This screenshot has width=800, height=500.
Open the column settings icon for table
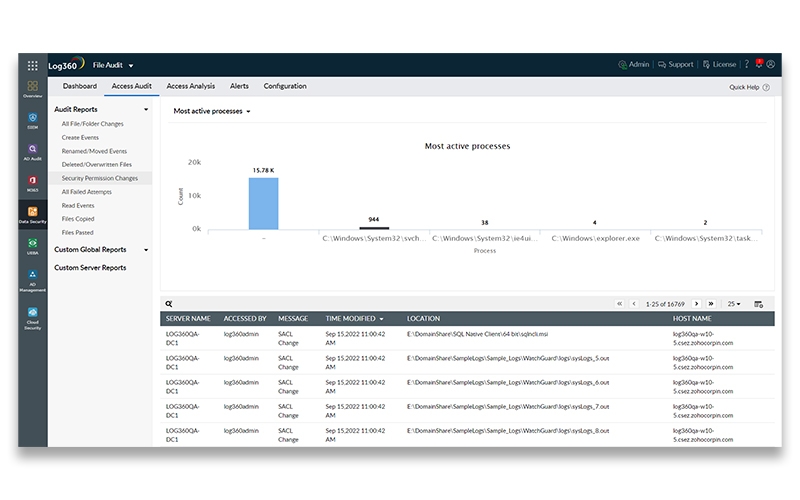[758, 304]
